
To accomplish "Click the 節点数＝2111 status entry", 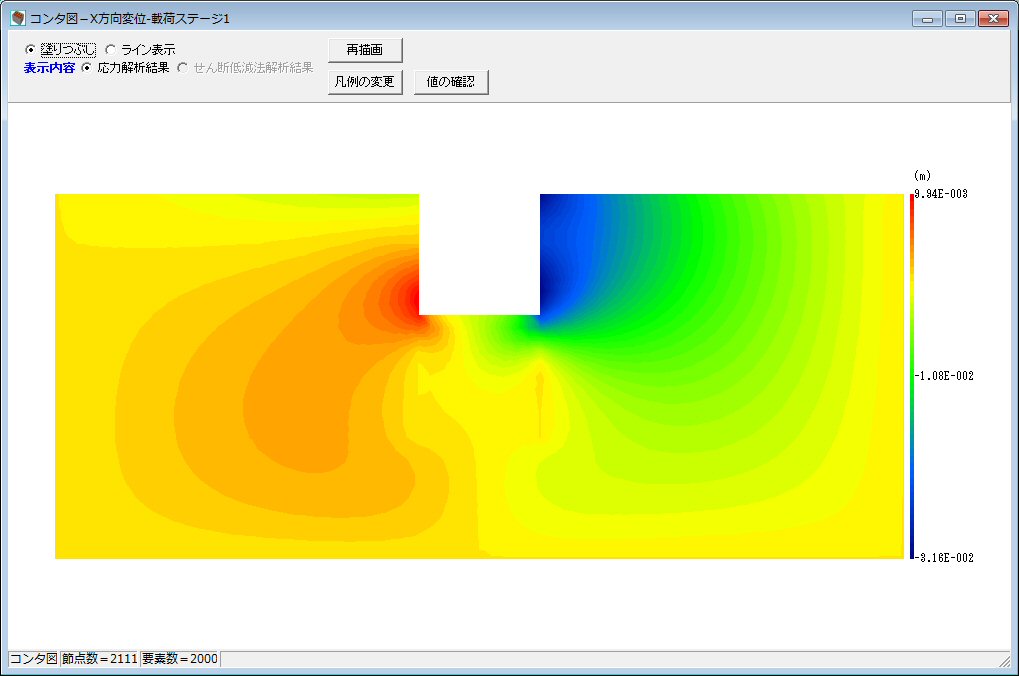I will (x=99, y=658).
